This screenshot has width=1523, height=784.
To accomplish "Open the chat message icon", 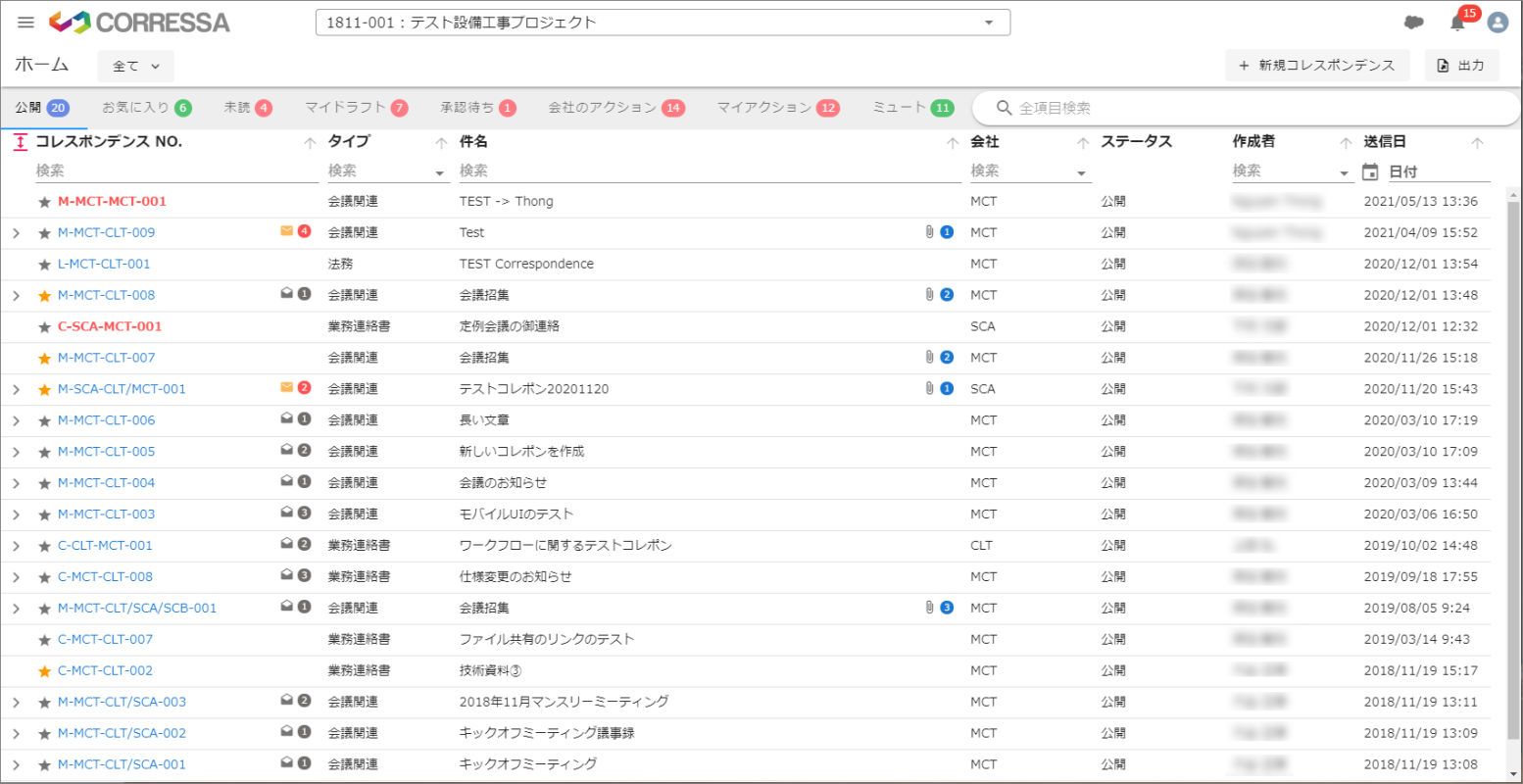I will click(1414, 22).
